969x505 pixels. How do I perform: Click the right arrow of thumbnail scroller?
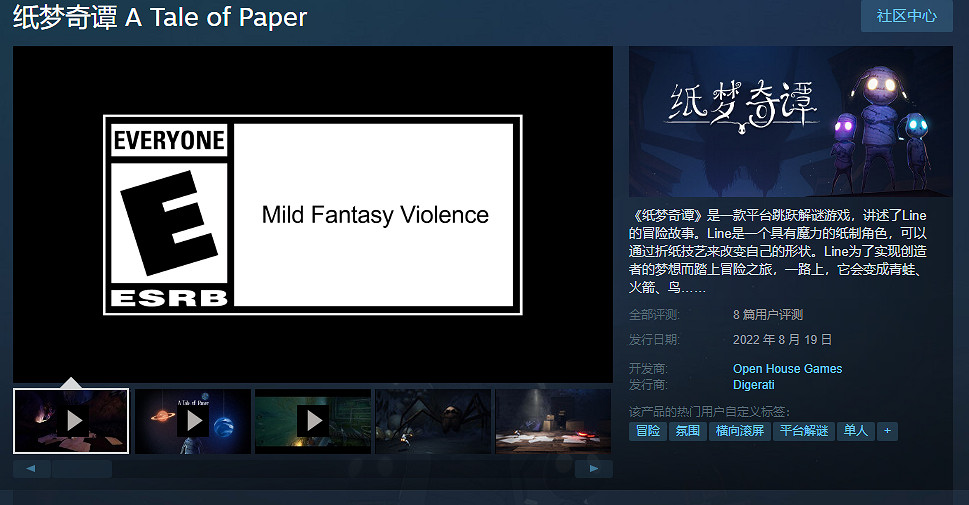coord(594,469)
